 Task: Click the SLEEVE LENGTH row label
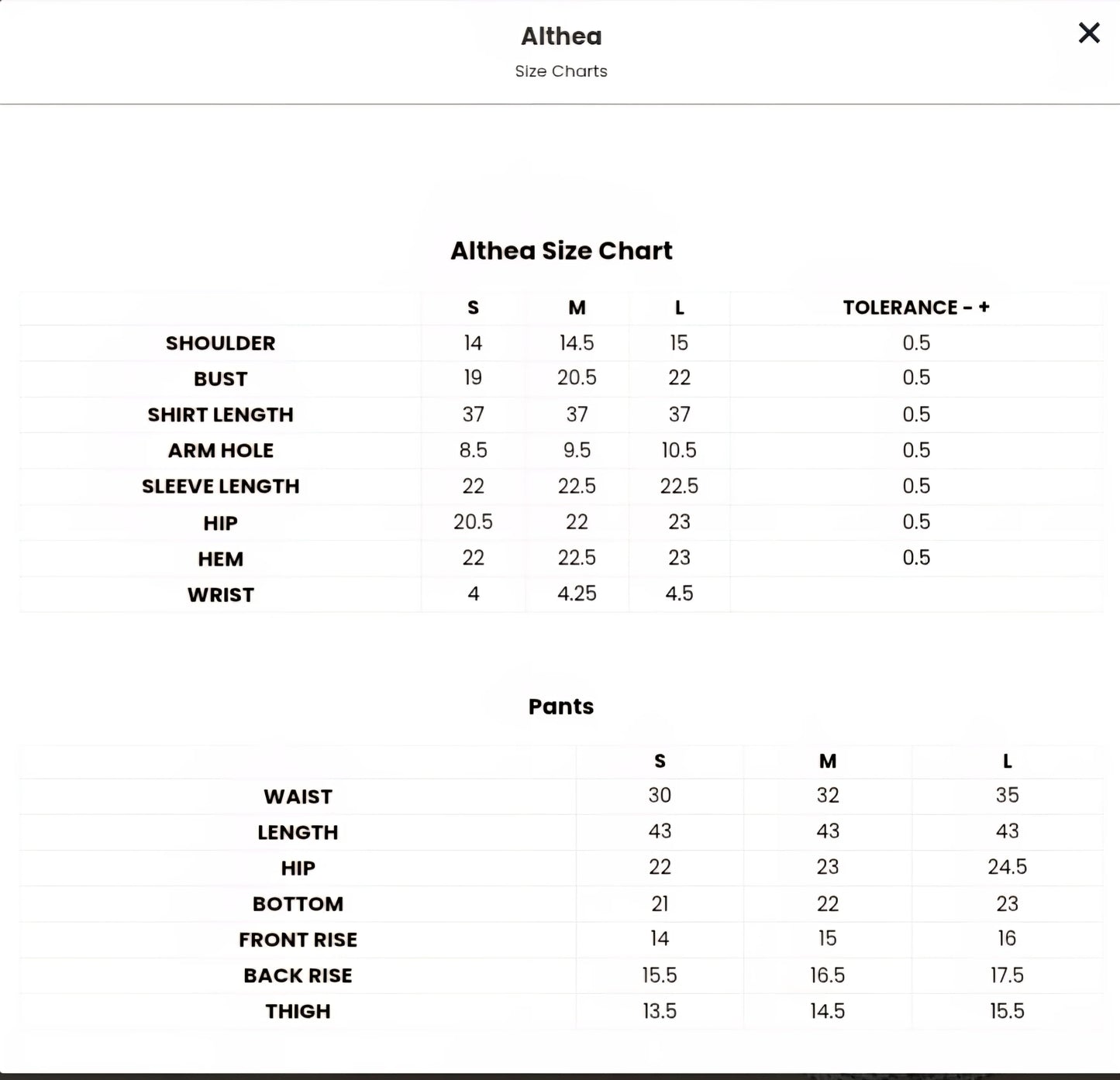point(220,487)
